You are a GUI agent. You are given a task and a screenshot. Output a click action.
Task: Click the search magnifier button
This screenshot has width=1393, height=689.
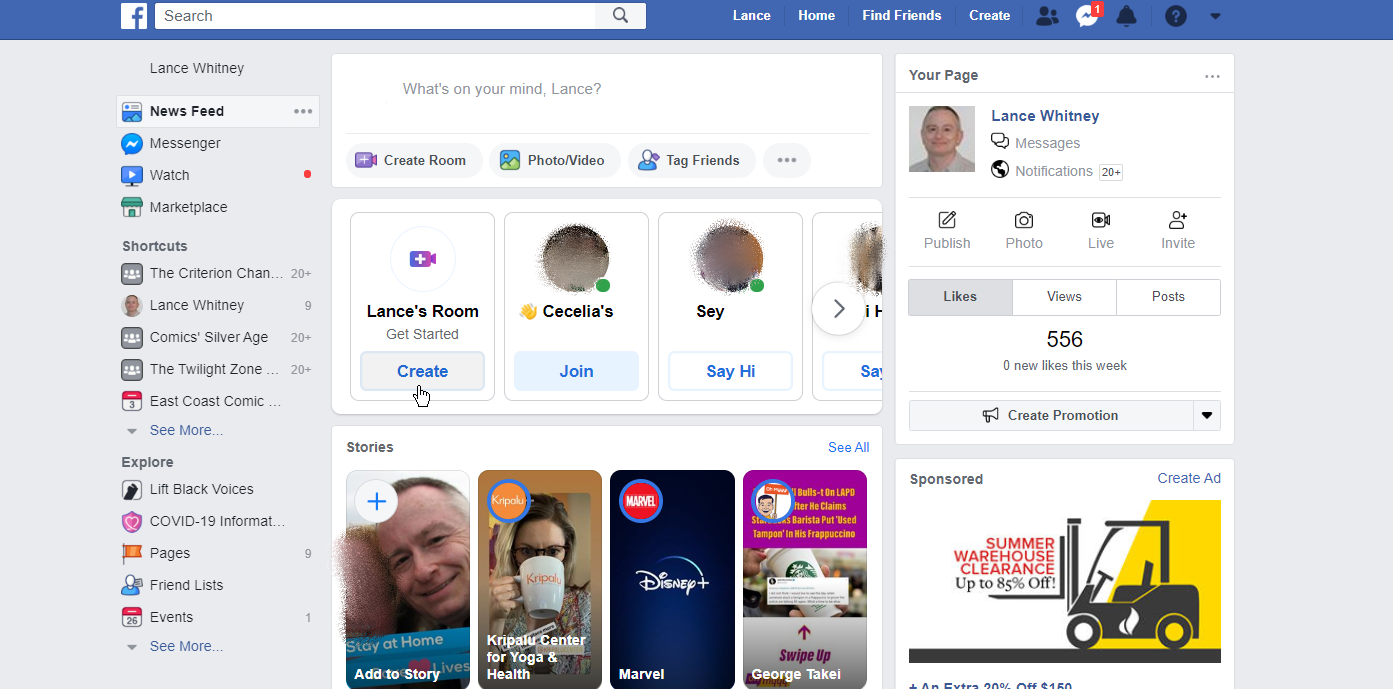point(621,16)
